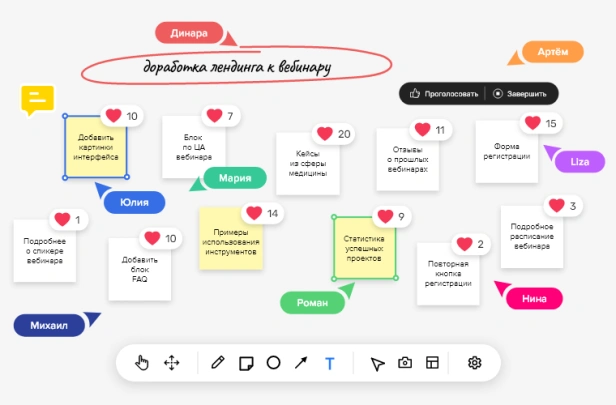The height and width of the screenshot is (405, 616).
Task: Open board settings gear
Action: (x=475, y=363)
